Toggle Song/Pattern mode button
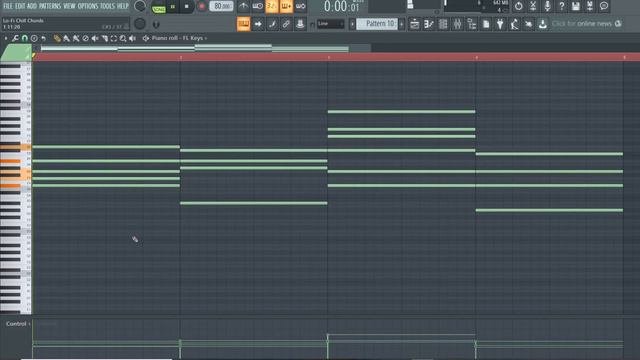Screen dimensions: 640x360 click(159, 8)
